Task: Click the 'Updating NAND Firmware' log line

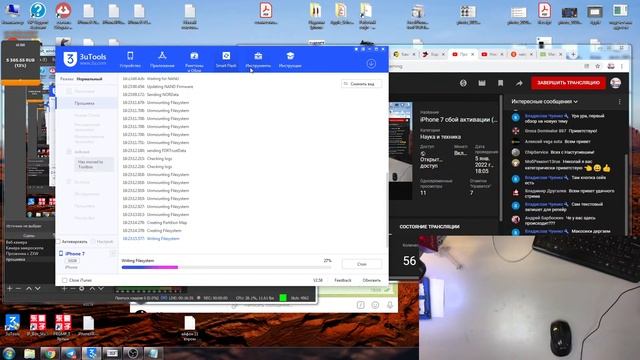Action: point(158,87)
